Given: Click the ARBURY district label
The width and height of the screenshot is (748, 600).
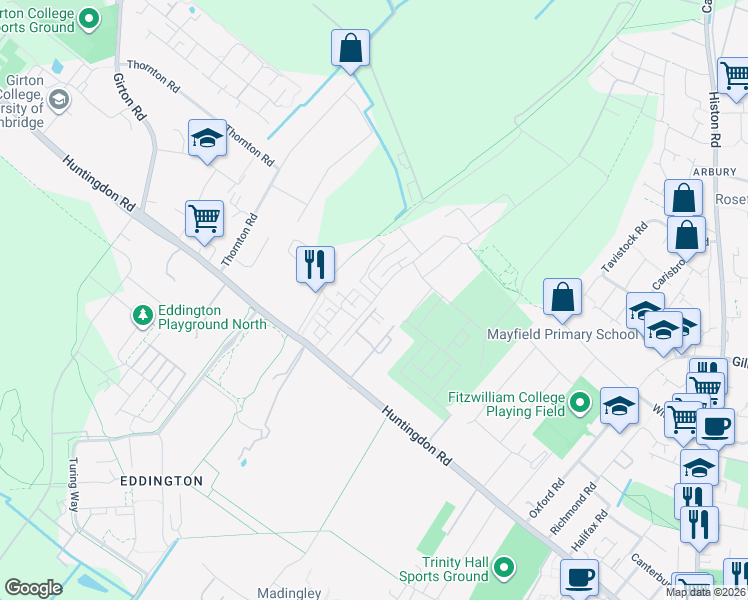Looking at the screenshot, I should [x=715, y=172].
